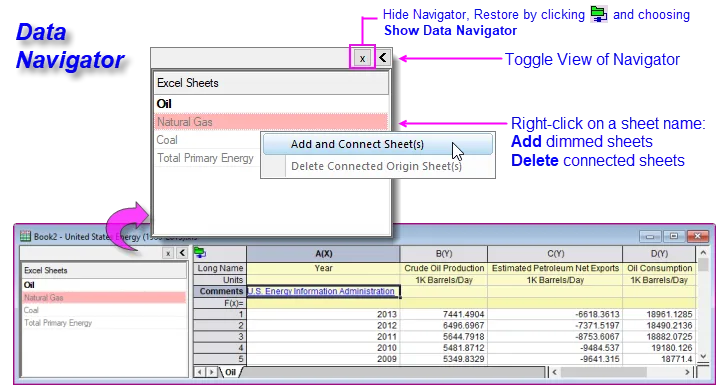The width and height of the screenshot is (716, 385).
Task: Select Total Primary Energy in workbook navigator
Action: [x=104, y=323]
